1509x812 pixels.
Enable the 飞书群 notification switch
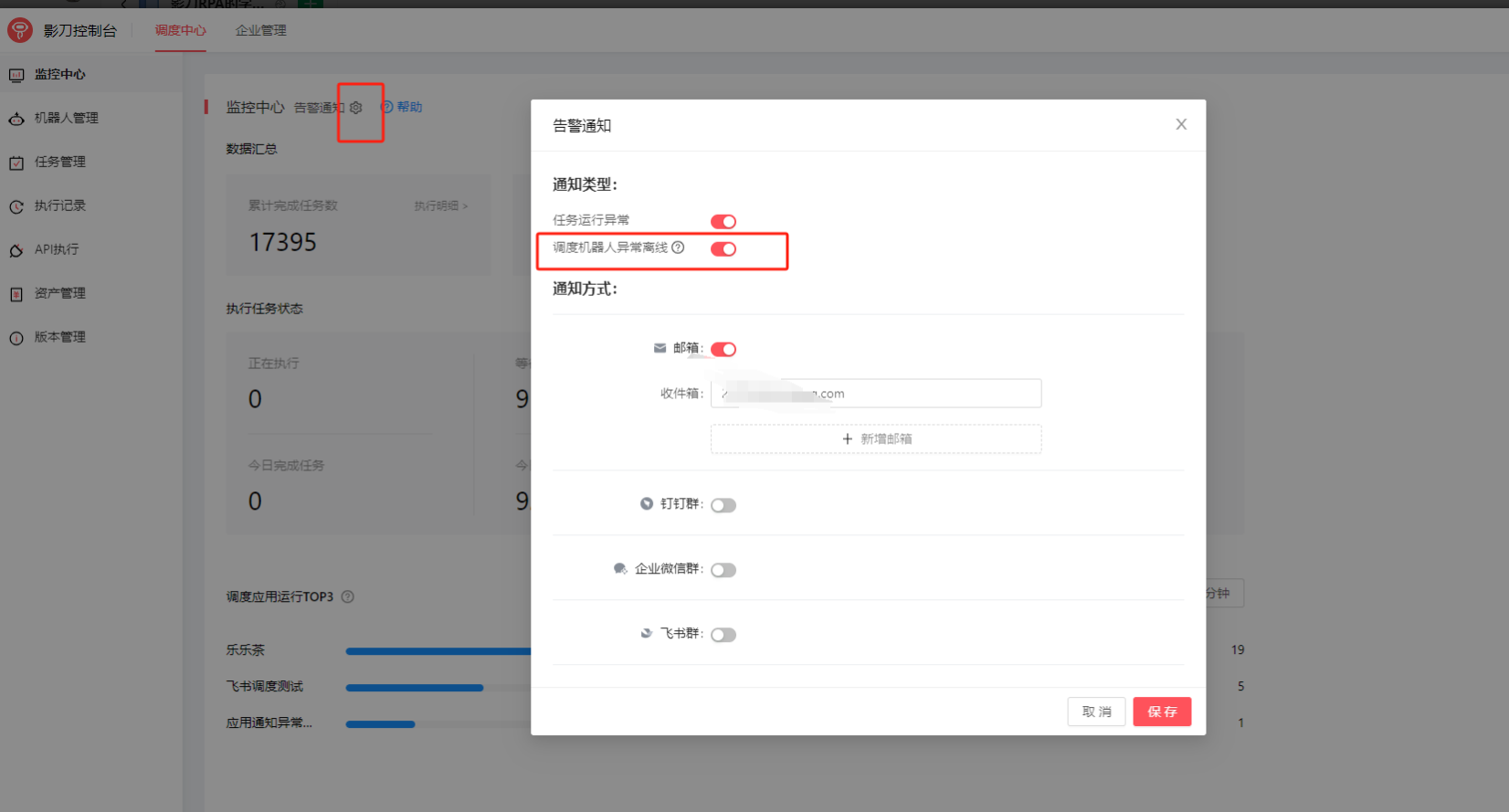pyautogui.click(x=723, y=635)
